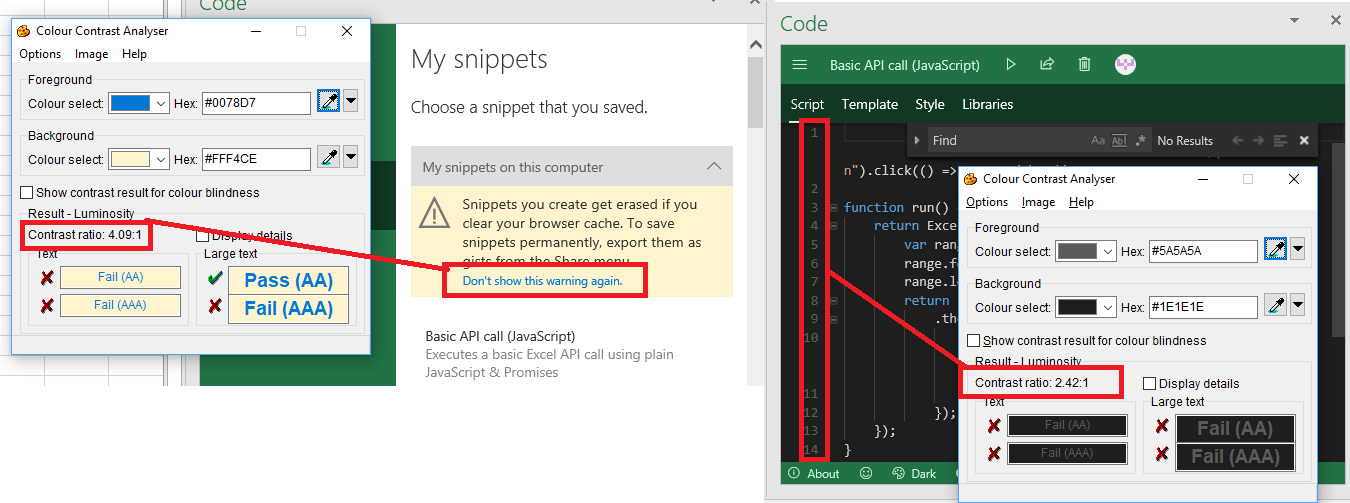The height and width of the screenshot is (503, 1350).
Task: Enable colour blindness result in left Analyser
Action: coord(27,192)
